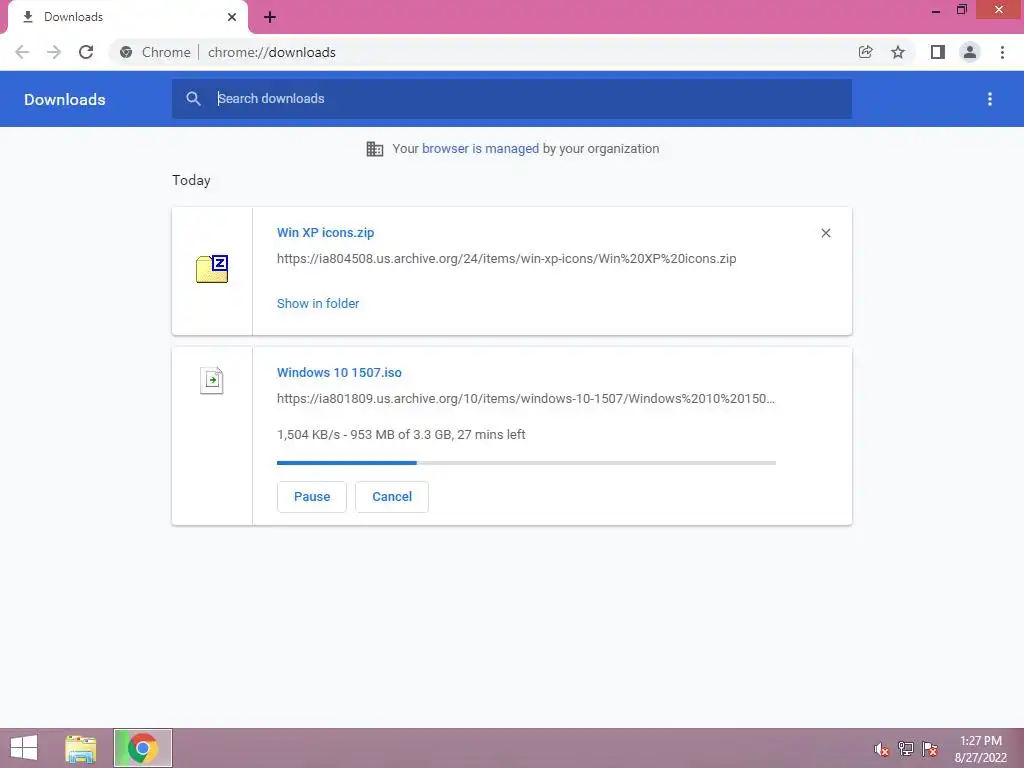Click the Downloads page title
This screenshot has width=1024, height=768.
point(65,99)
